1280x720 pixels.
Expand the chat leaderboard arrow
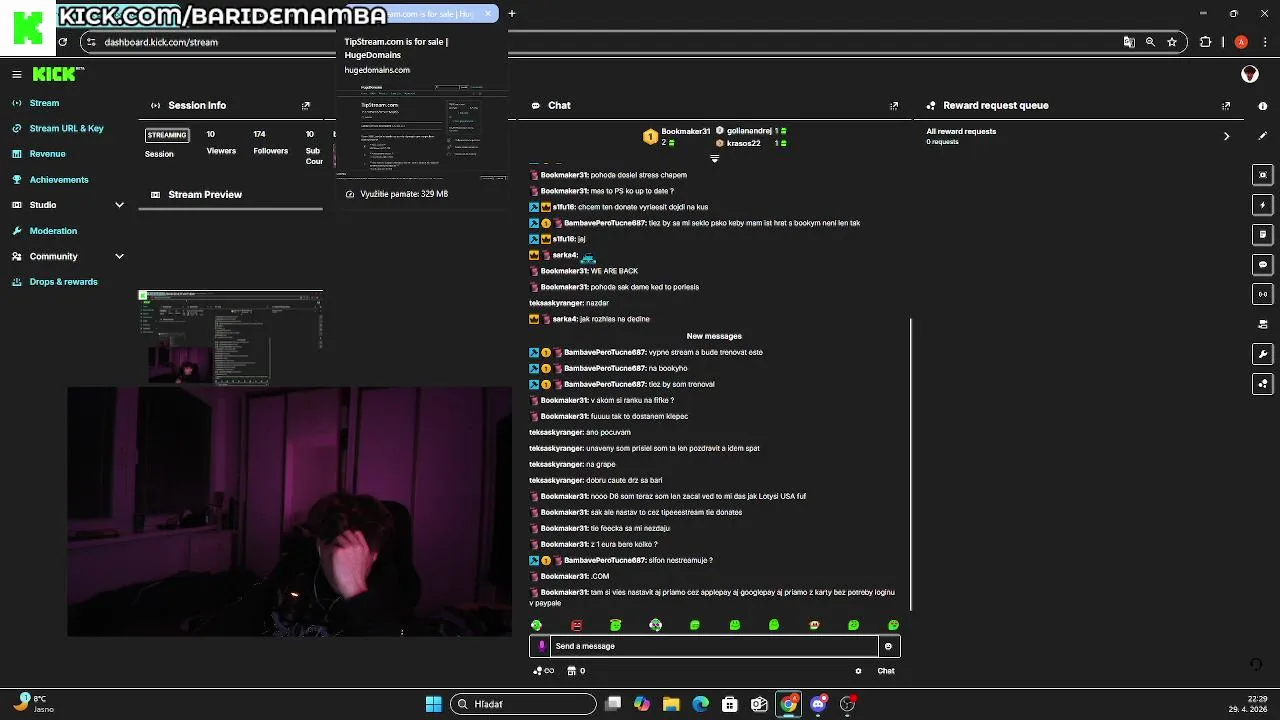pyautogui.click(x=714, y=158)
